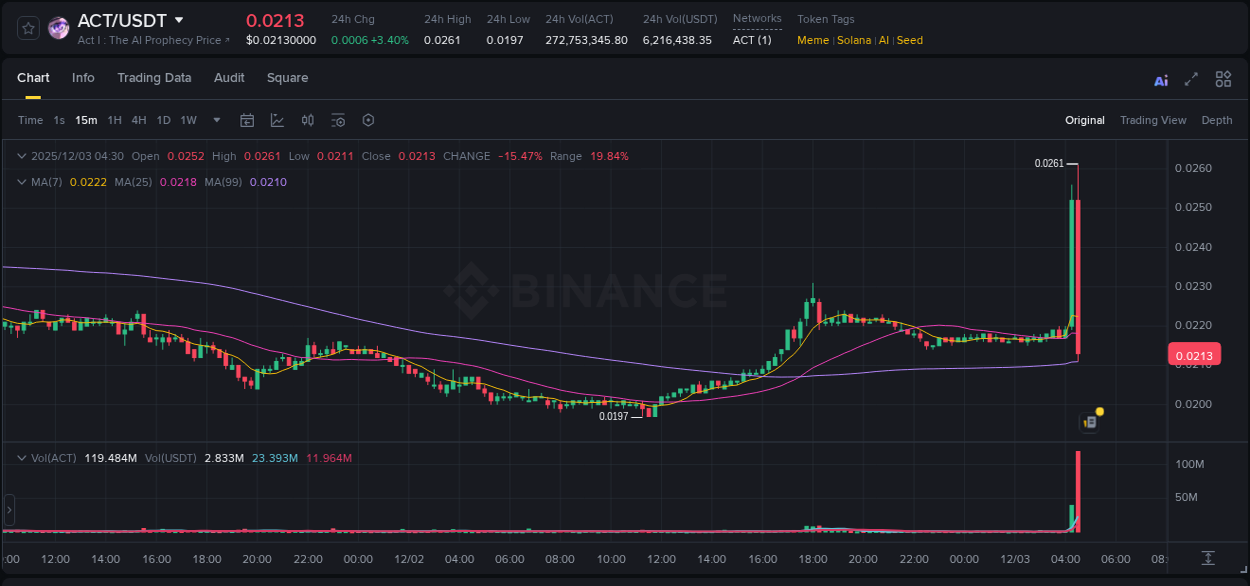Screen dimensions: 1250x586
Task: Open the chart style dropdown arrow
Action: (x=216, y=120)
